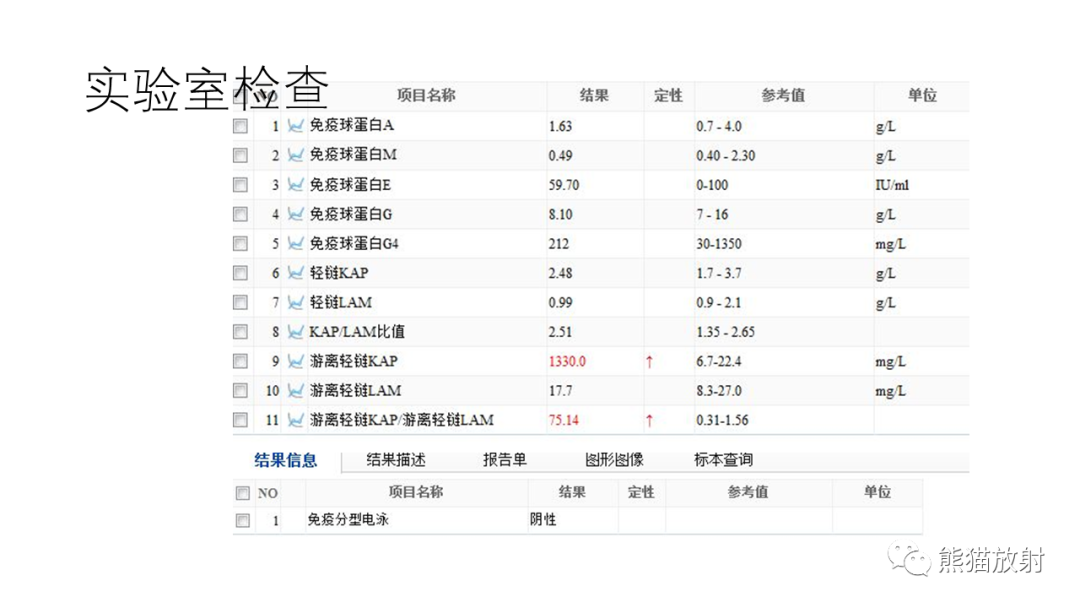Open the 标本查询 tab

(723, 459)
